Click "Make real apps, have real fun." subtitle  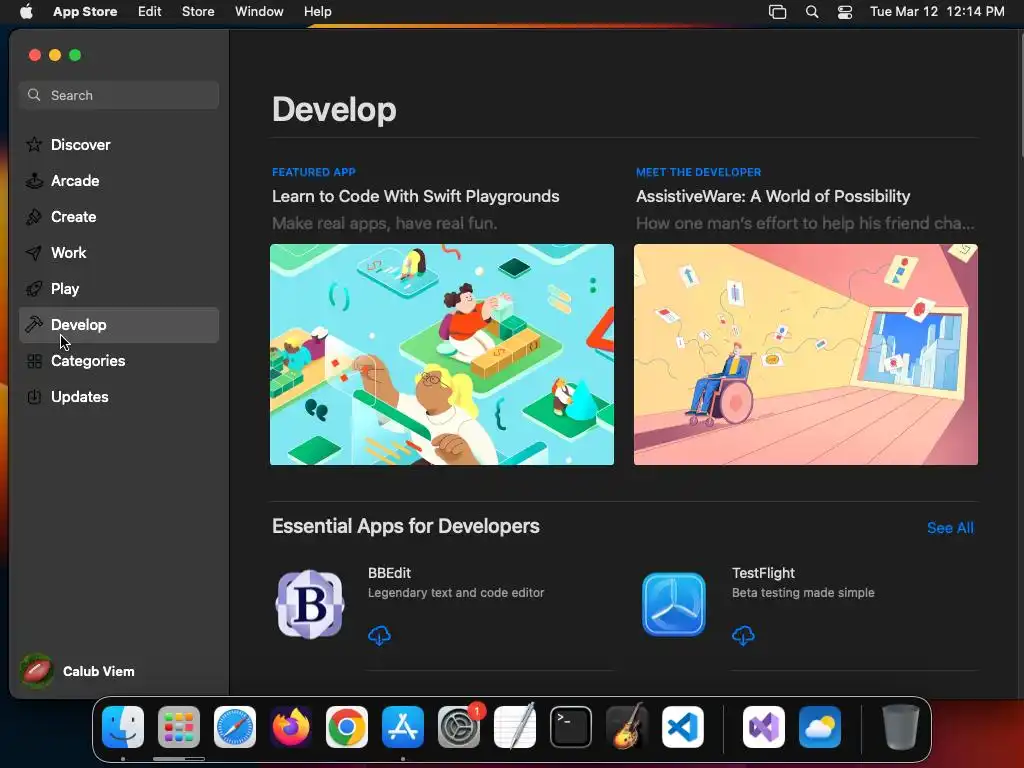point(384,223)
